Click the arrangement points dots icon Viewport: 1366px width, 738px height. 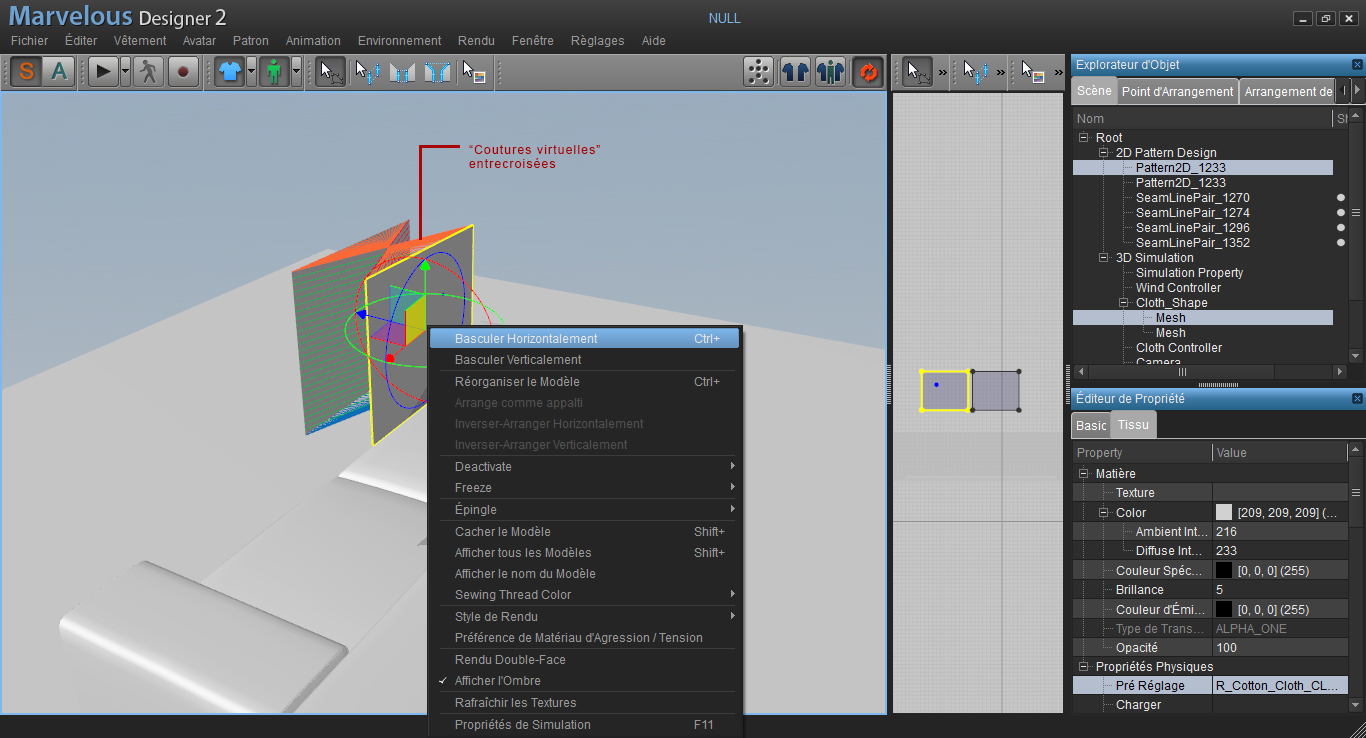[x=760, y=72]
